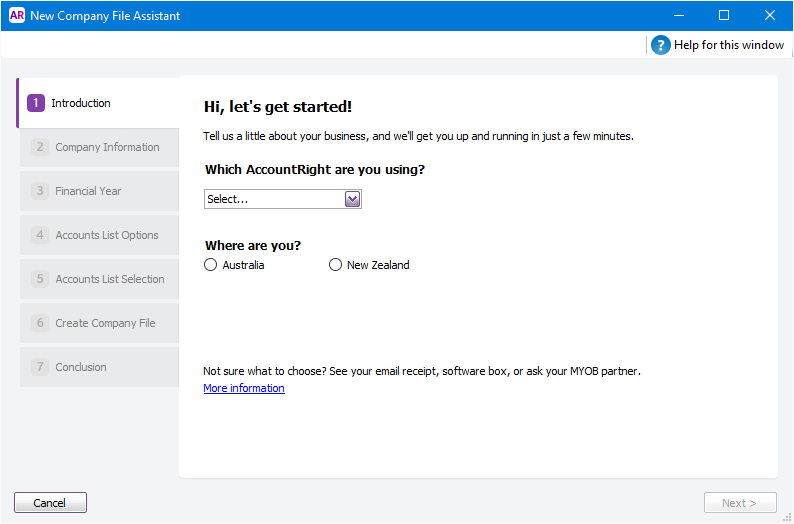Open the Accounts List Selection step

click(x=110, y=279)
